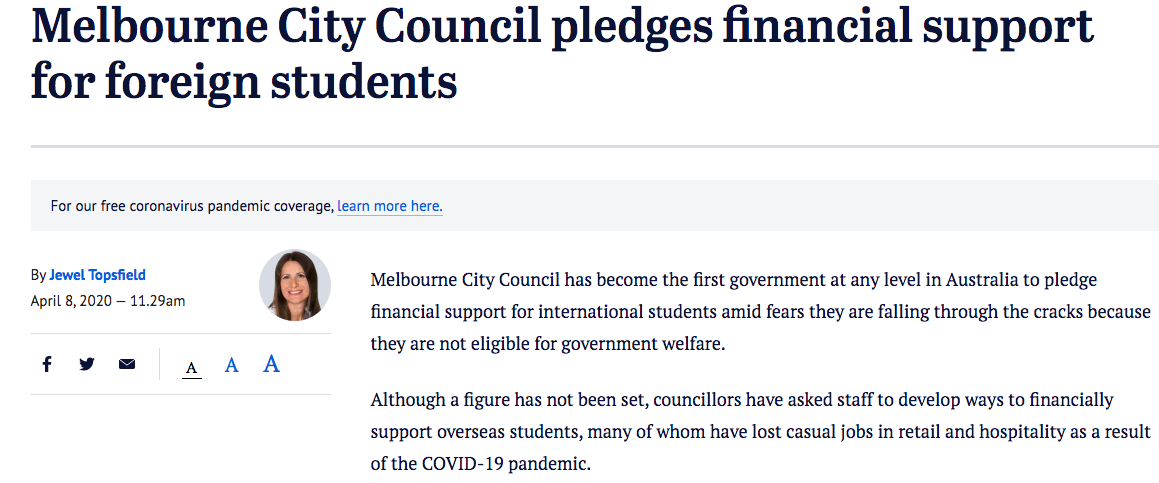Share the article on Twitter

point(87,364)
